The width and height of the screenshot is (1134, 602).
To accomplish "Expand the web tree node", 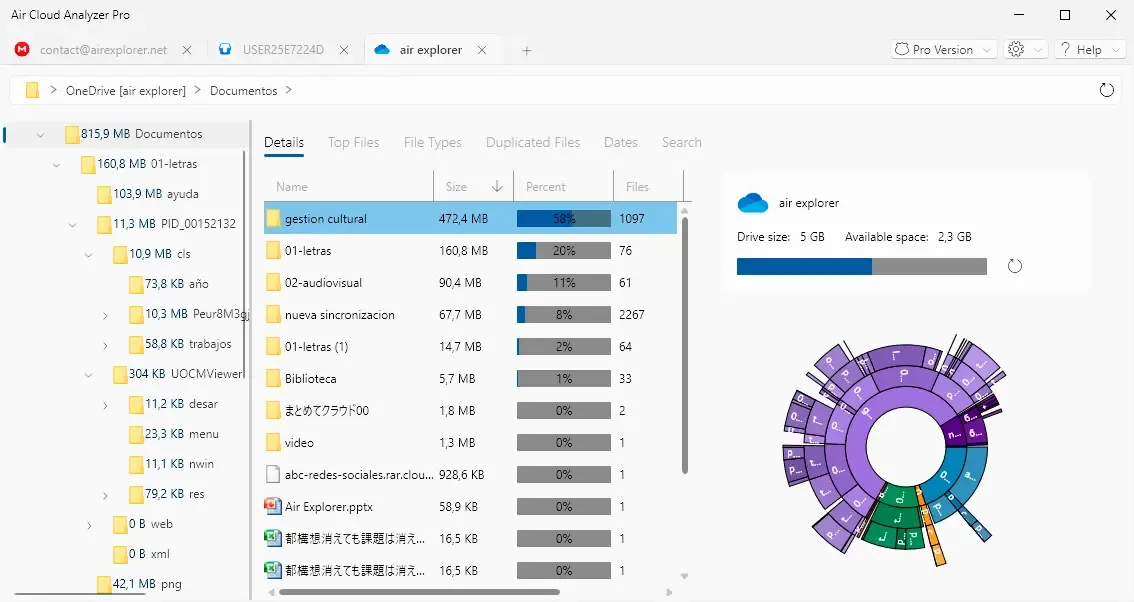I will tap(89, 525).
